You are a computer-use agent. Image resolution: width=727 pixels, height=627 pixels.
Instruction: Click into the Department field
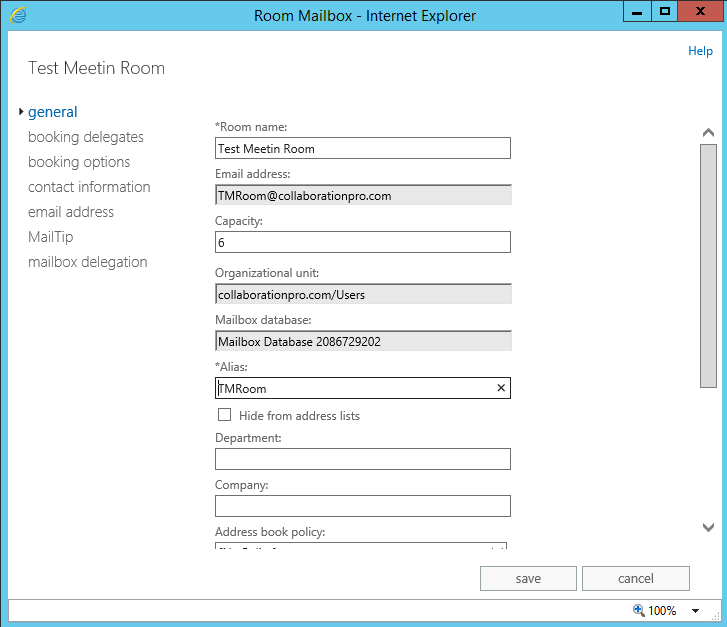tap(363, 459)
